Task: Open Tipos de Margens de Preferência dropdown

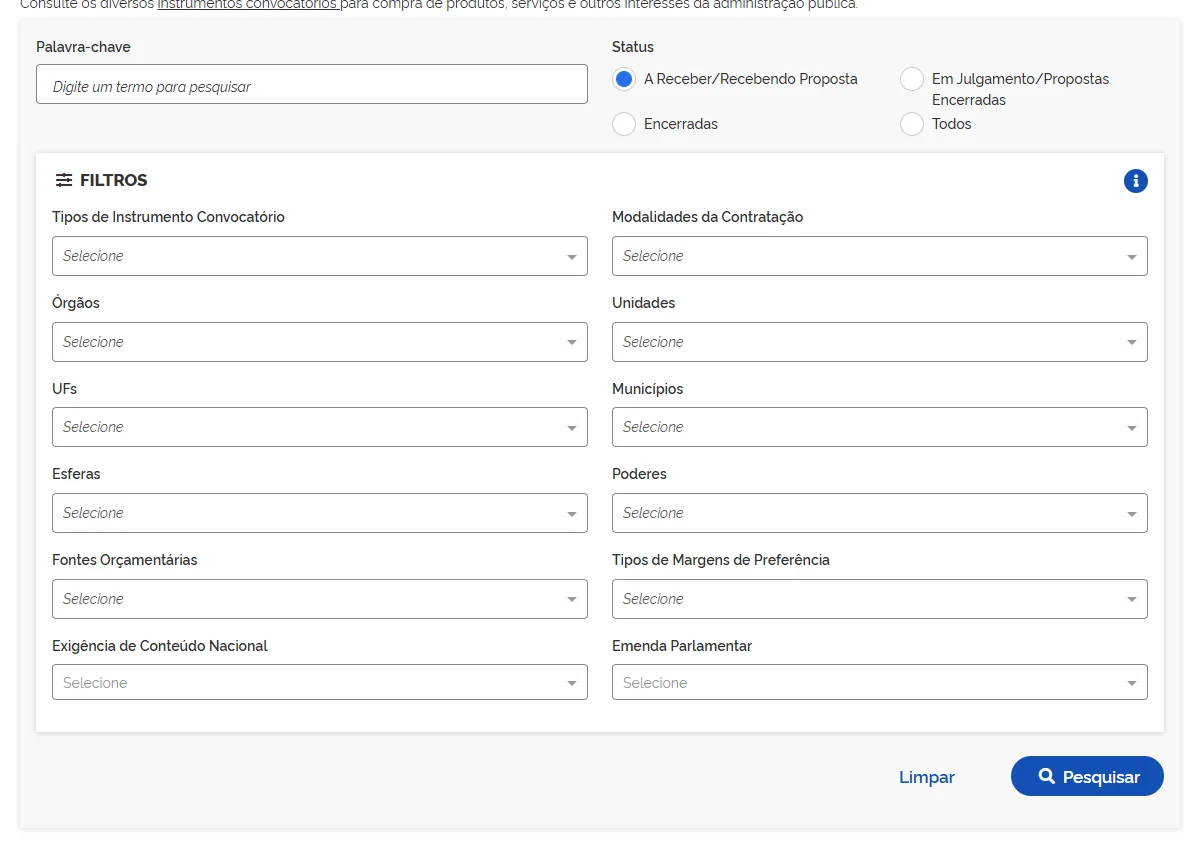Action: click(880, 599)
